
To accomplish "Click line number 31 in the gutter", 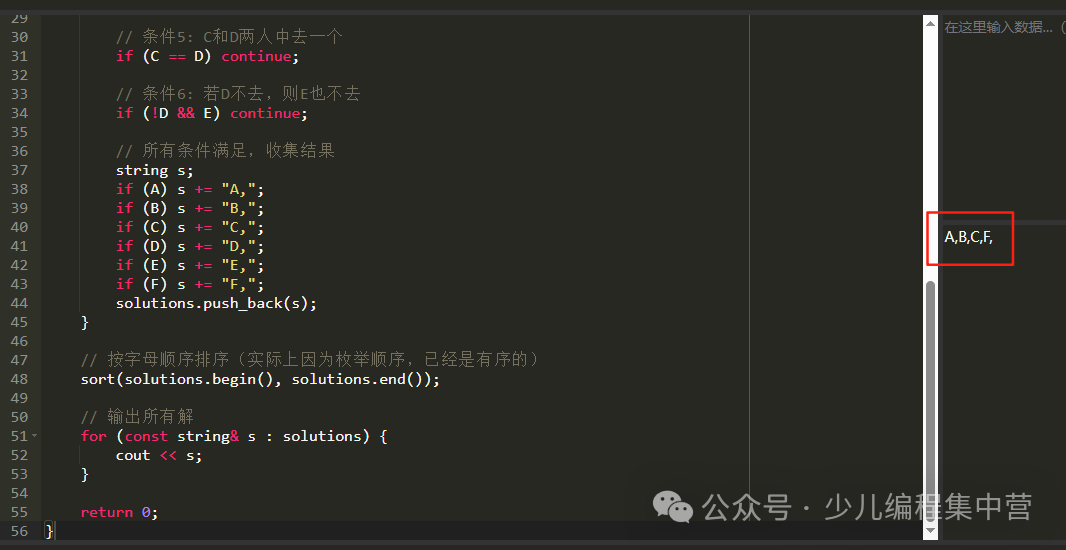I will click(x=20, y=56).
